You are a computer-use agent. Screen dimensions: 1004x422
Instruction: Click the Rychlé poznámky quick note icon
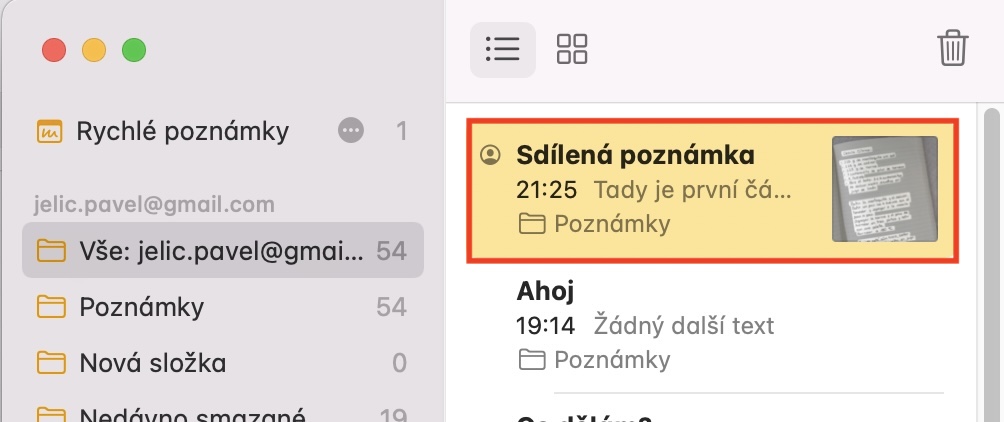pos(48,131)
